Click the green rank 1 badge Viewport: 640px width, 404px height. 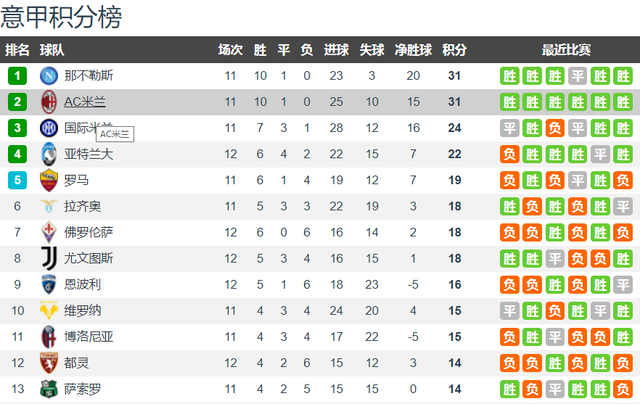point(17,76)
